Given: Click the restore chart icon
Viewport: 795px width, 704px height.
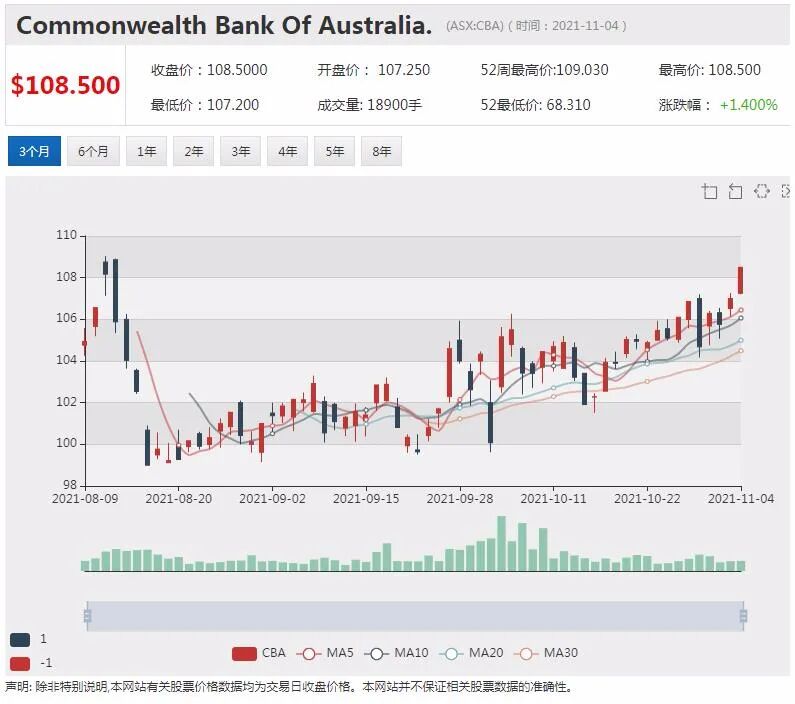Looking at the screenshot, I should pyautogui.click(x=762, y=191).
